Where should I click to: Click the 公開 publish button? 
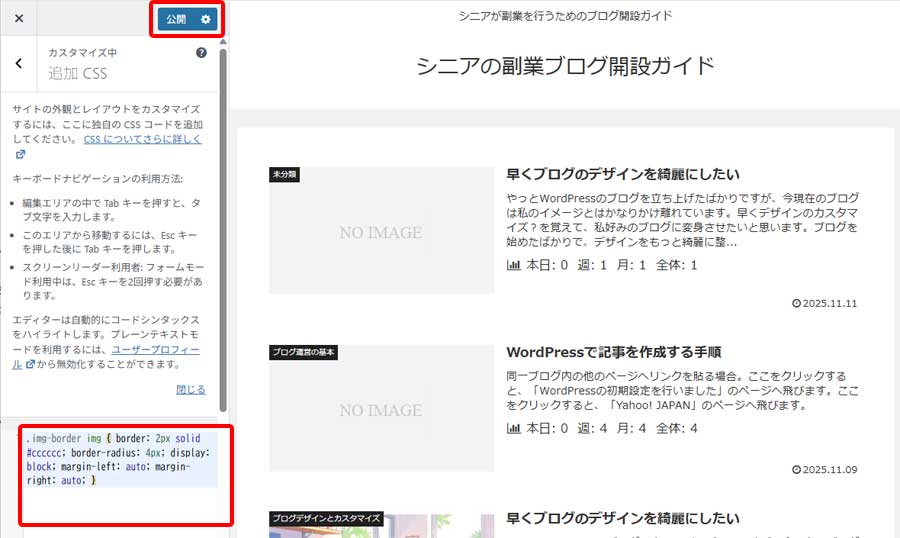tap(176, 19)
